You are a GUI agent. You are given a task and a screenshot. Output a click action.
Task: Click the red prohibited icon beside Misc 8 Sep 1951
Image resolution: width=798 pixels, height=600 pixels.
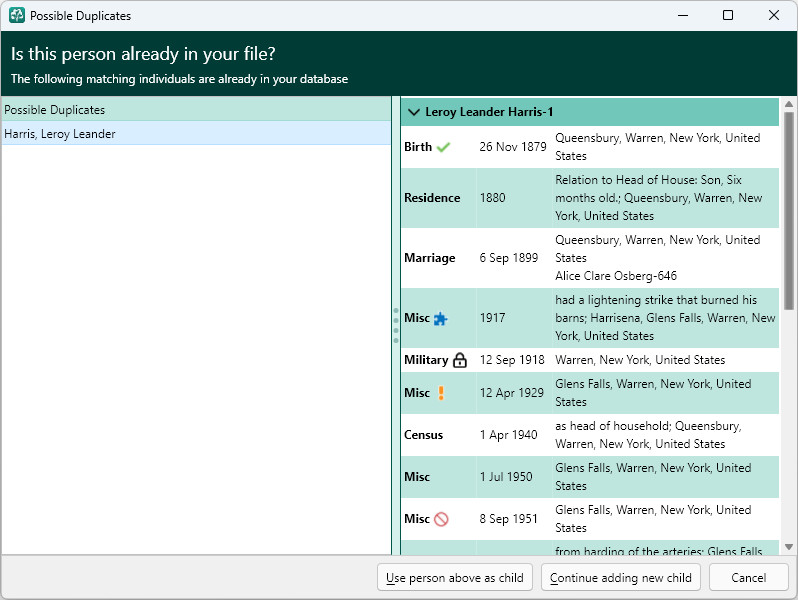coord(441,519)
